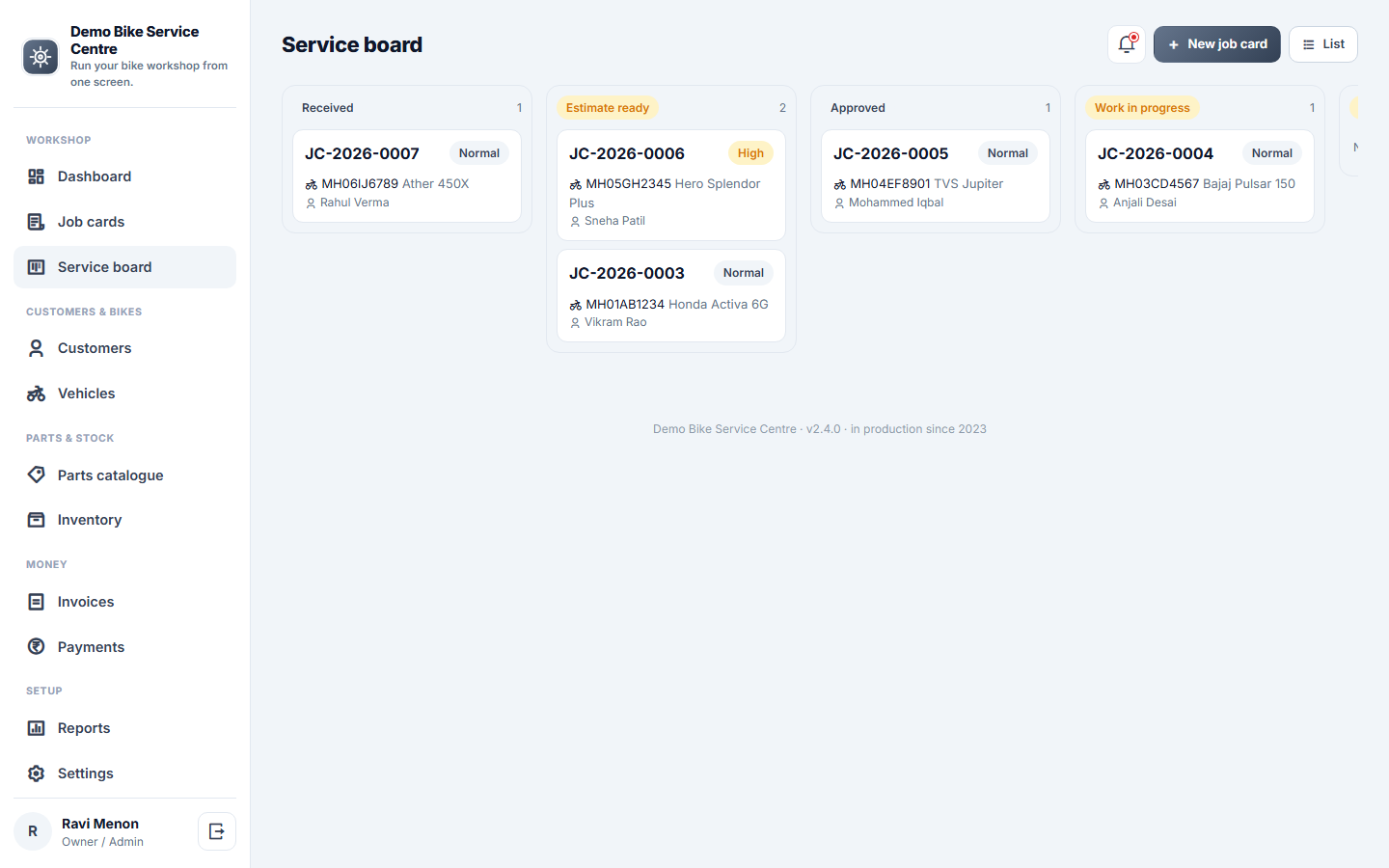Click the Received column header

[x=328, y=108]
